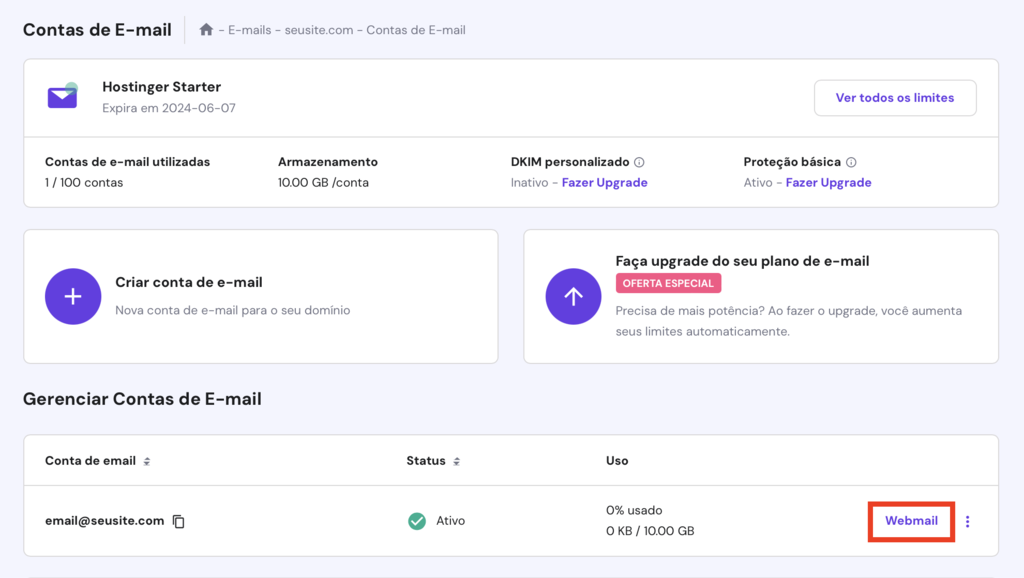Click the breadcrumb path text
1024x578 pixels.
coord(346,30)
